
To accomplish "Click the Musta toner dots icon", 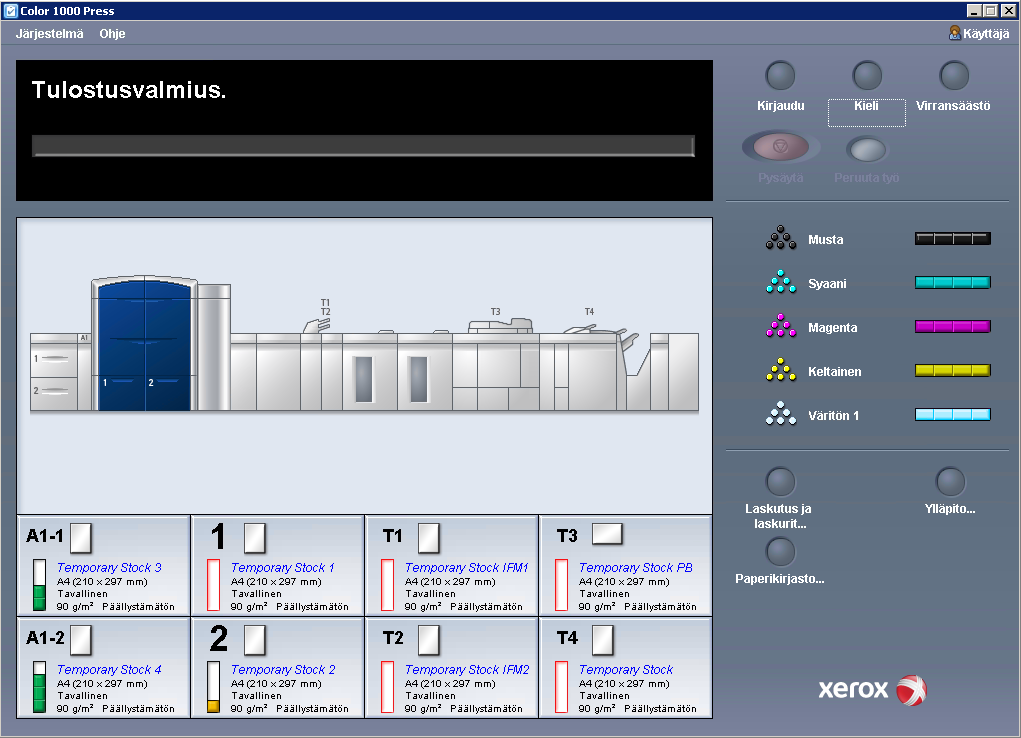I will click(x=781, y=238).
